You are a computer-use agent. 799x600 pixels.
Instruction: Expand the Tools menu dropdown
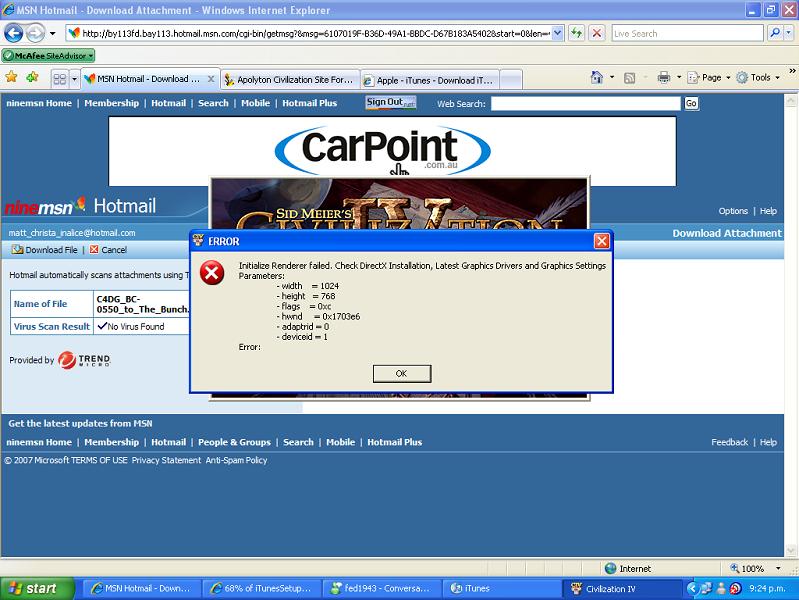[760, 78]
